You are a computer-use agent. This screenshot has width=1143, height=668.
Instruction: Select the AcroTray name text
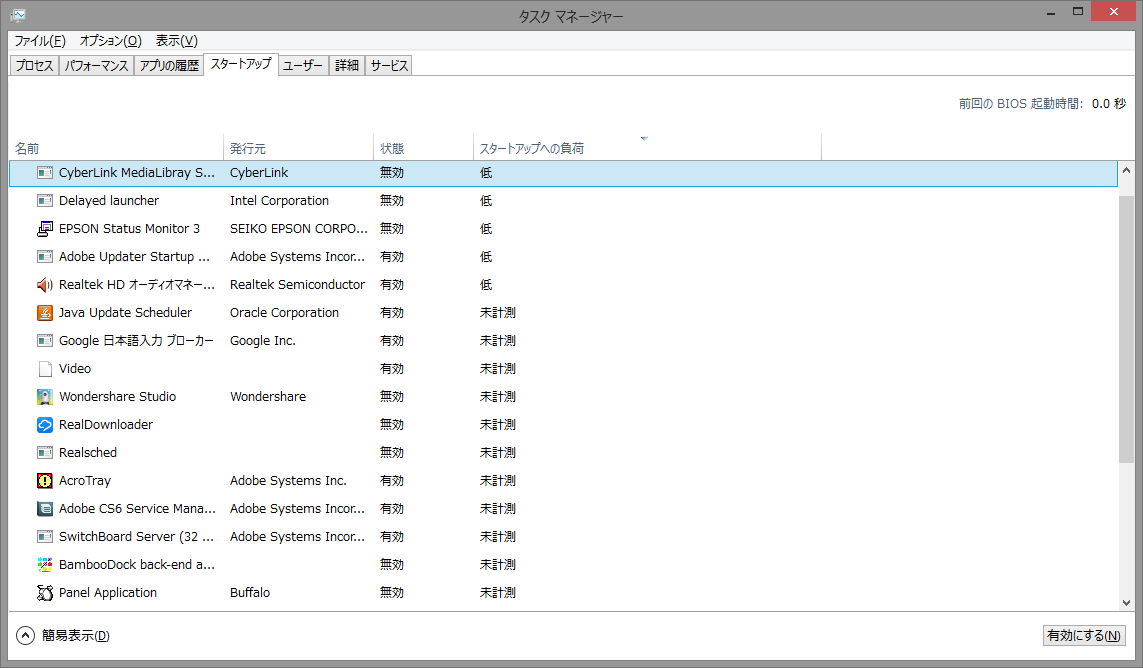[x=85, y=481]
